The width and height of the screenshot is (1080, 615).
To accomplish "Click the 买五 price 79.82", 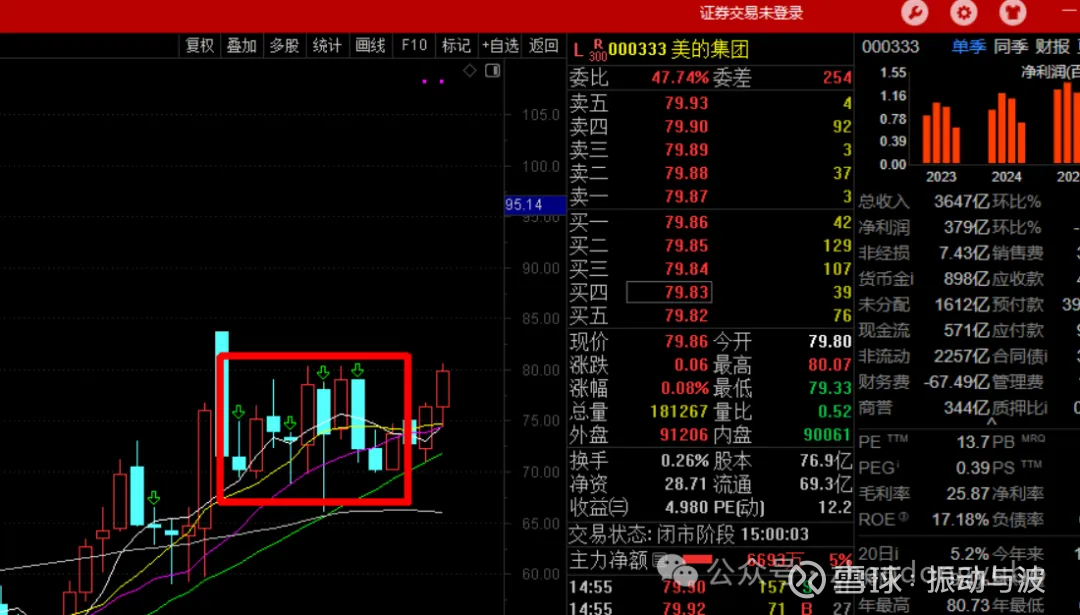I will point(686,316).
